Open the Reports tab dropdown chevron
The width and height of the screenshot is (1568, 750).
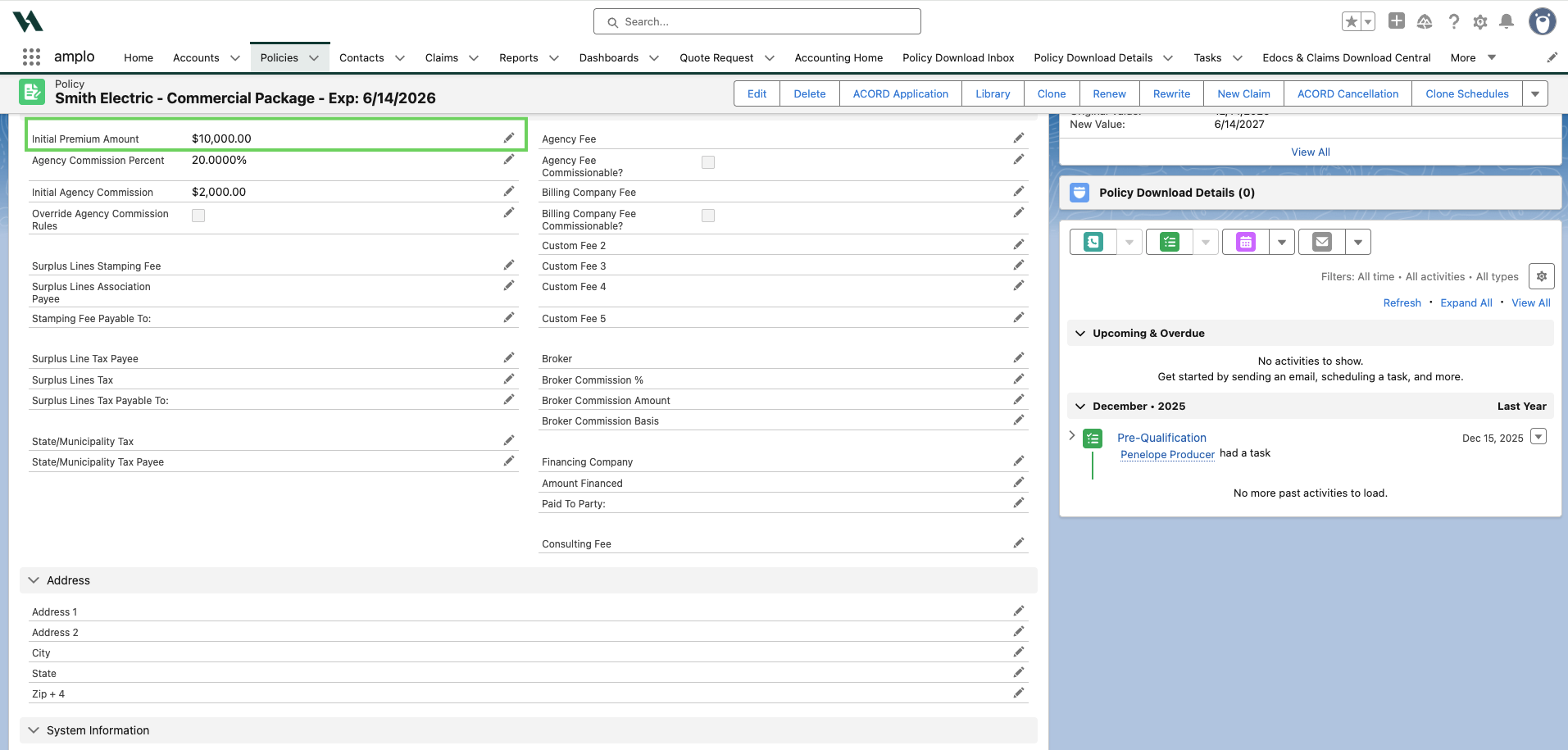[x=554, y=58]
